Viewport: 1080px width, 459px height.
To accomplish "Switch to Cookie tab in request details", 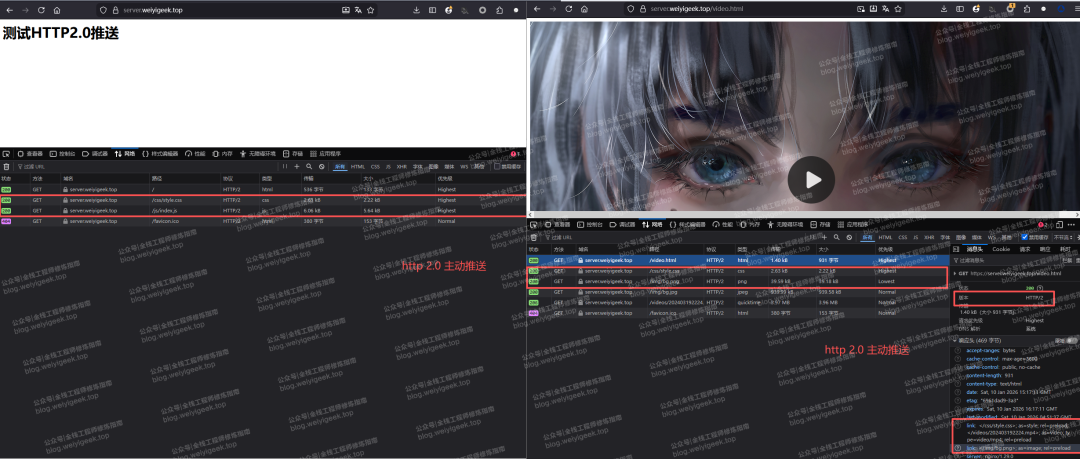I will click(1001, 248).
